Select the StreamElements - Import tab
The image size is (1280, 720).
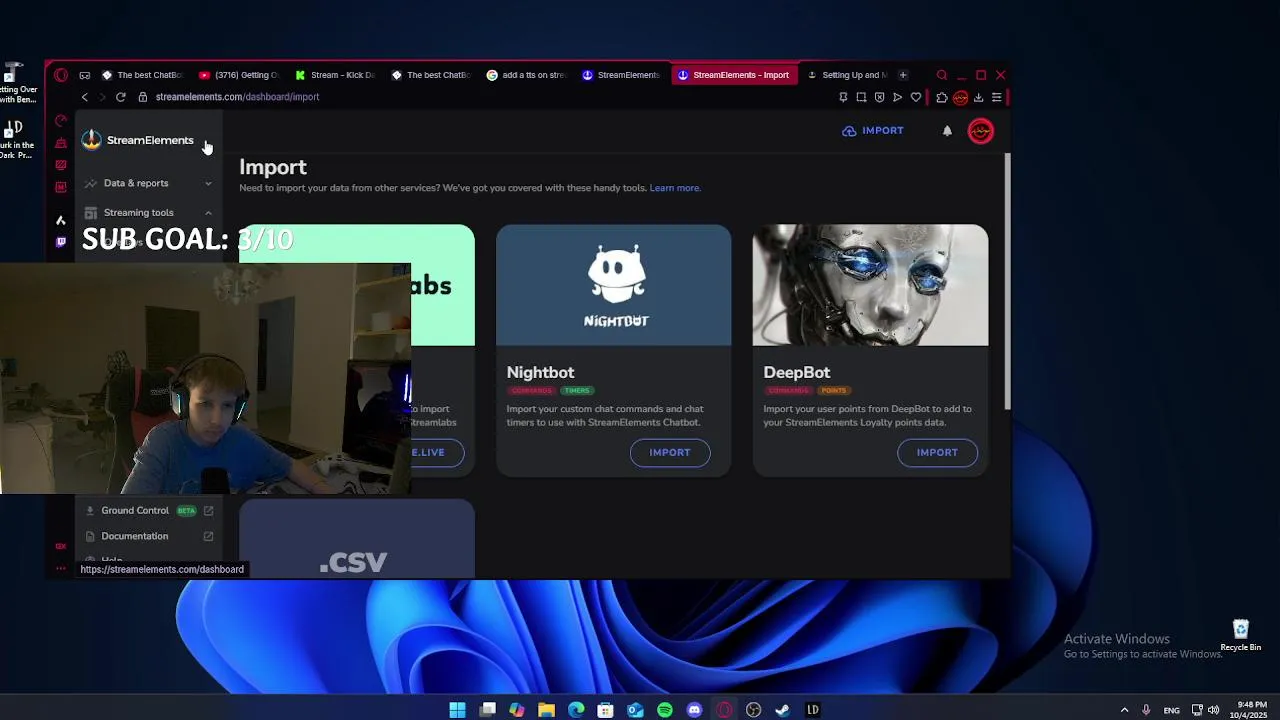pos(734,75)
